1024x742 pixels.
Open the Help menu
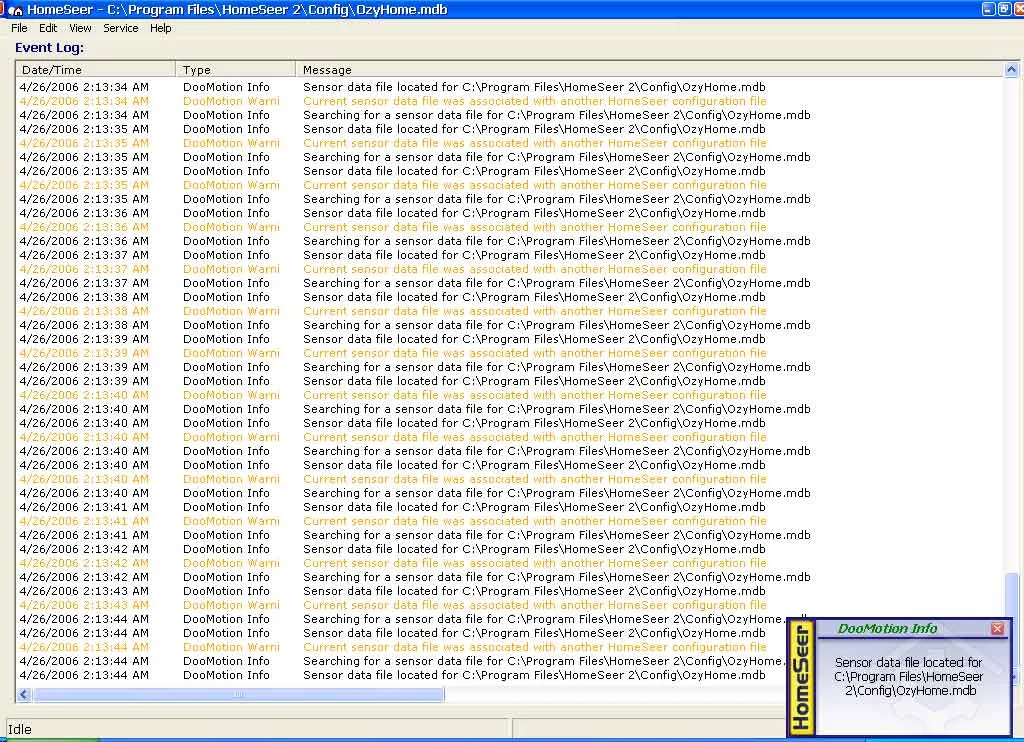coord(161,28)
